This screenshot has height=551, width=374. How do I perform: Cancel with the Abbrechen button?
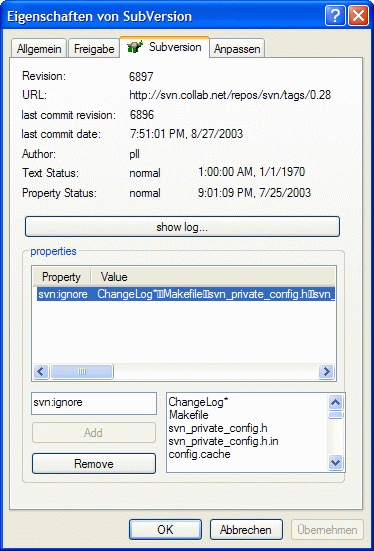point(246,530)
